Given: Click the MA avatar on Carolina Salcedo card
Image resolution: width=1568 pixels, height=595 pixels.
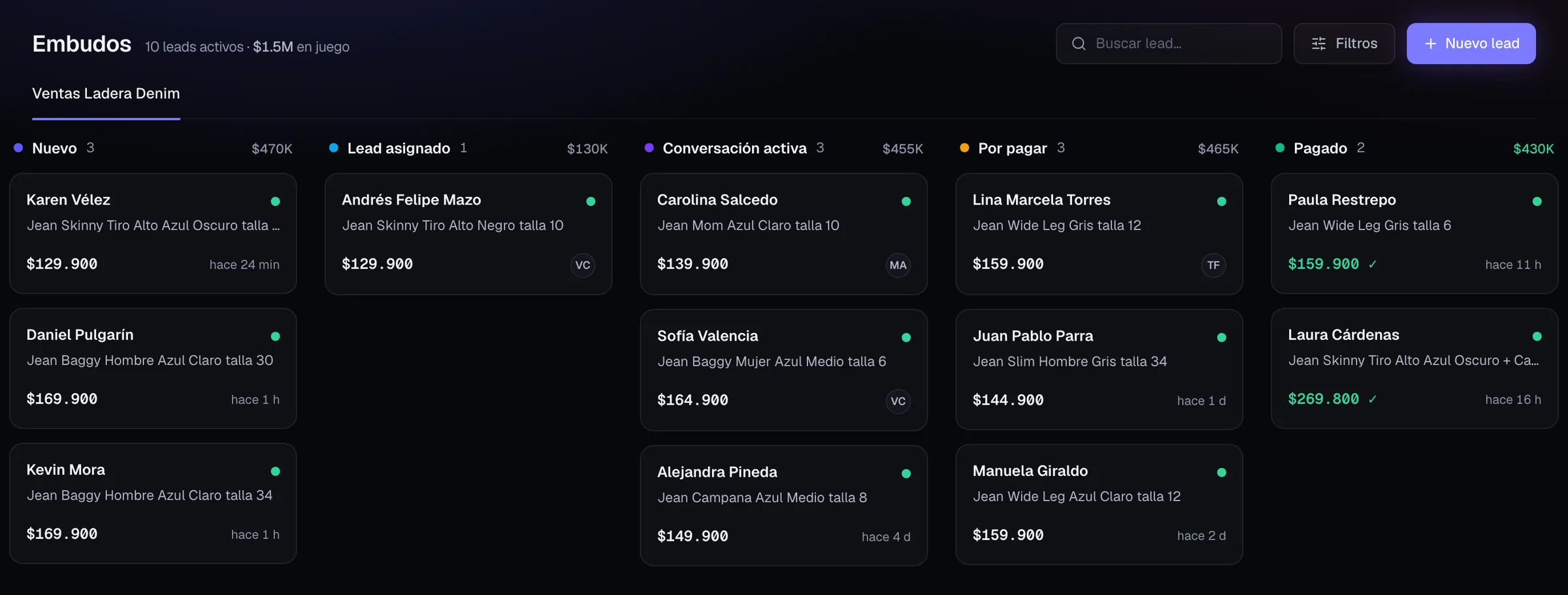Looking at the screenshot, I should coord(898,265).
